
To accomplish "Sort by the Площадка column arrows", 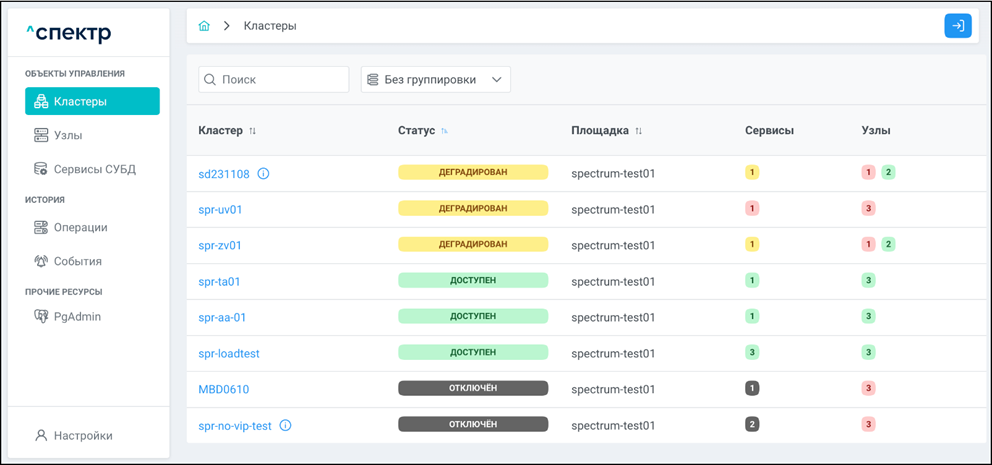I will click(x=638, y=131).
